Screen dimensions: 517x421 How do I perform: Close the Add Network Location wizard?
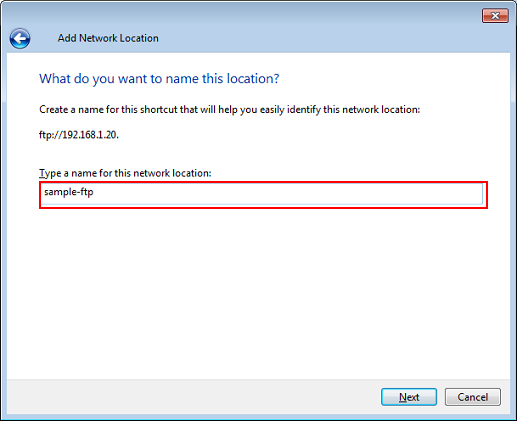click(495, 16)
